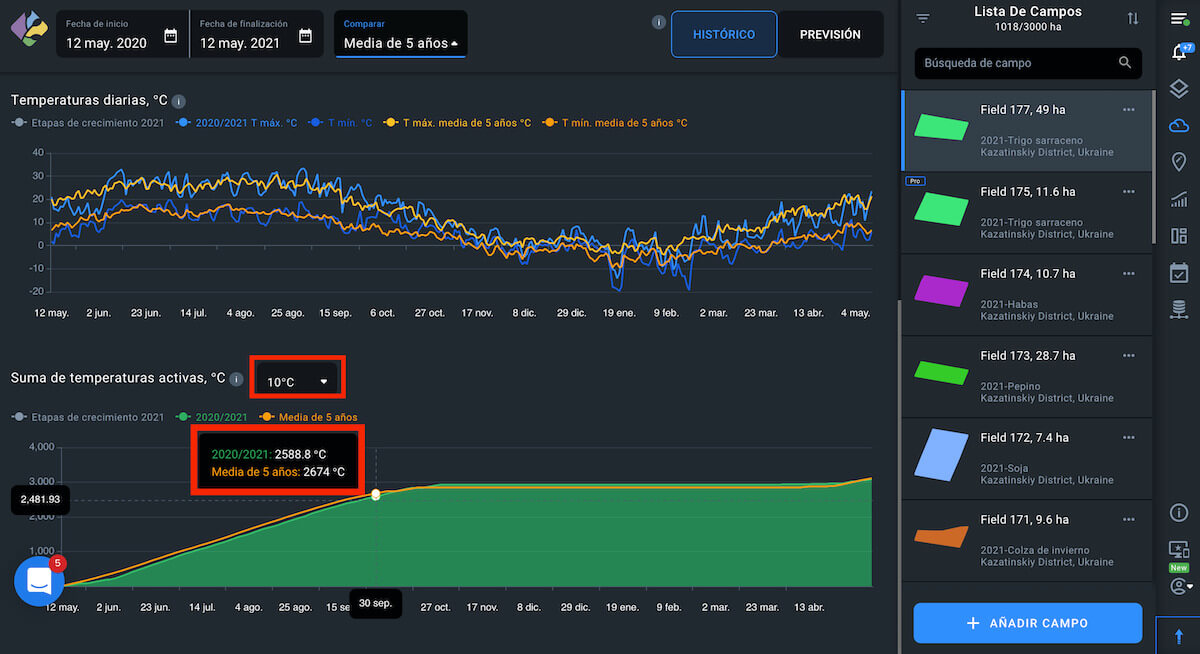1200x654 pixels.
Task: Open the 10°C base temperature dropdown
Action: point(297,381)
